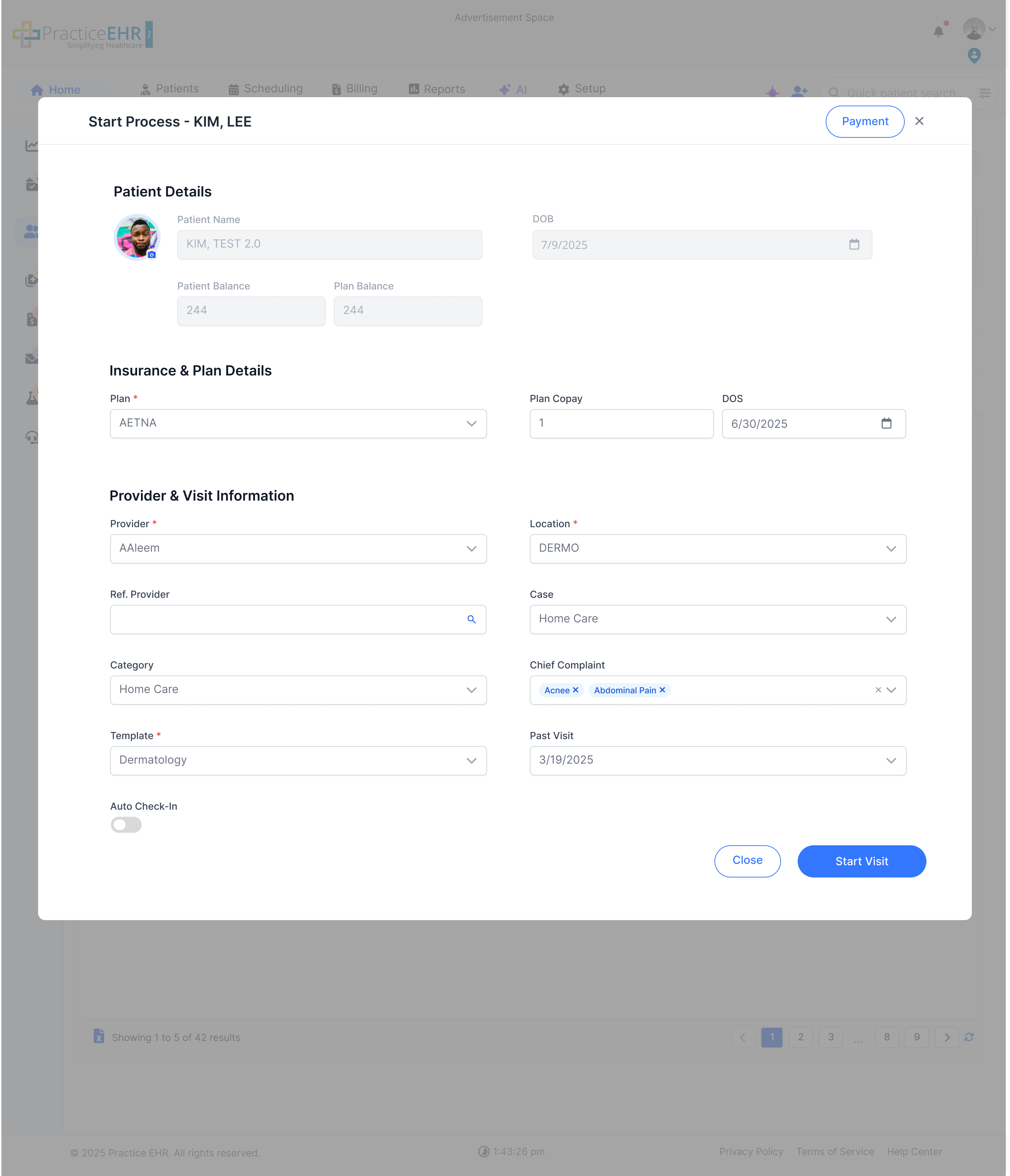Open the search filter sliders icon
1010x1176 pixels.
pyautogui.click(x=984, y=93)
